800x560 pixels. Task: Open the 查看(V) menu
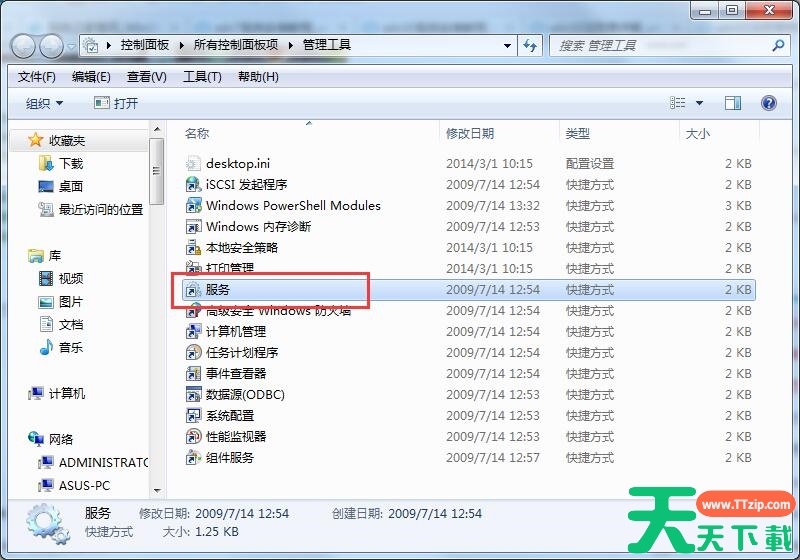pyautogui.click(x=147, y=77)
